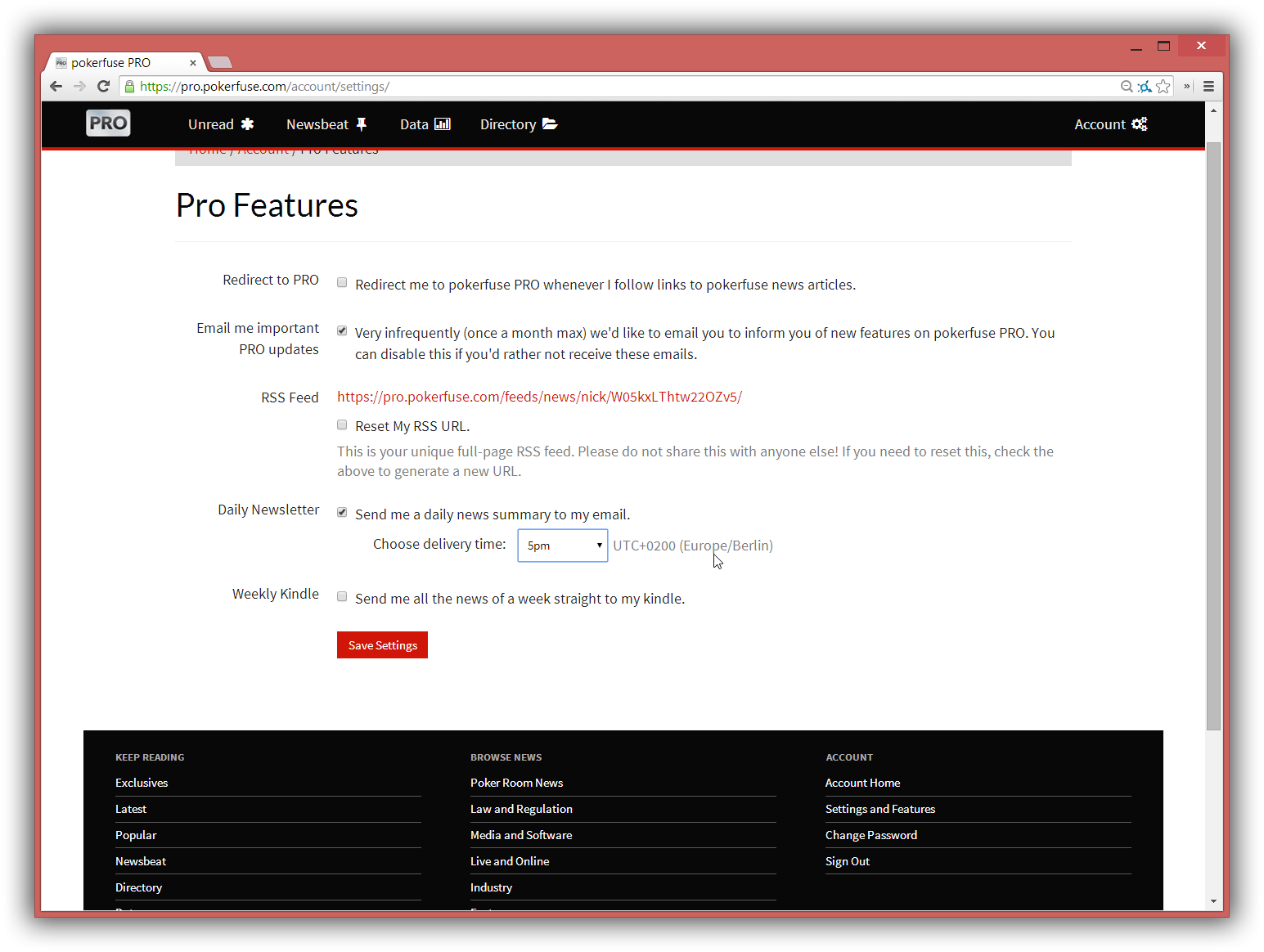The height and width of the screenshot is (952, 1264).
Task: Click the "BROWSE NEWS" footer heading
Action: point(506,757)
